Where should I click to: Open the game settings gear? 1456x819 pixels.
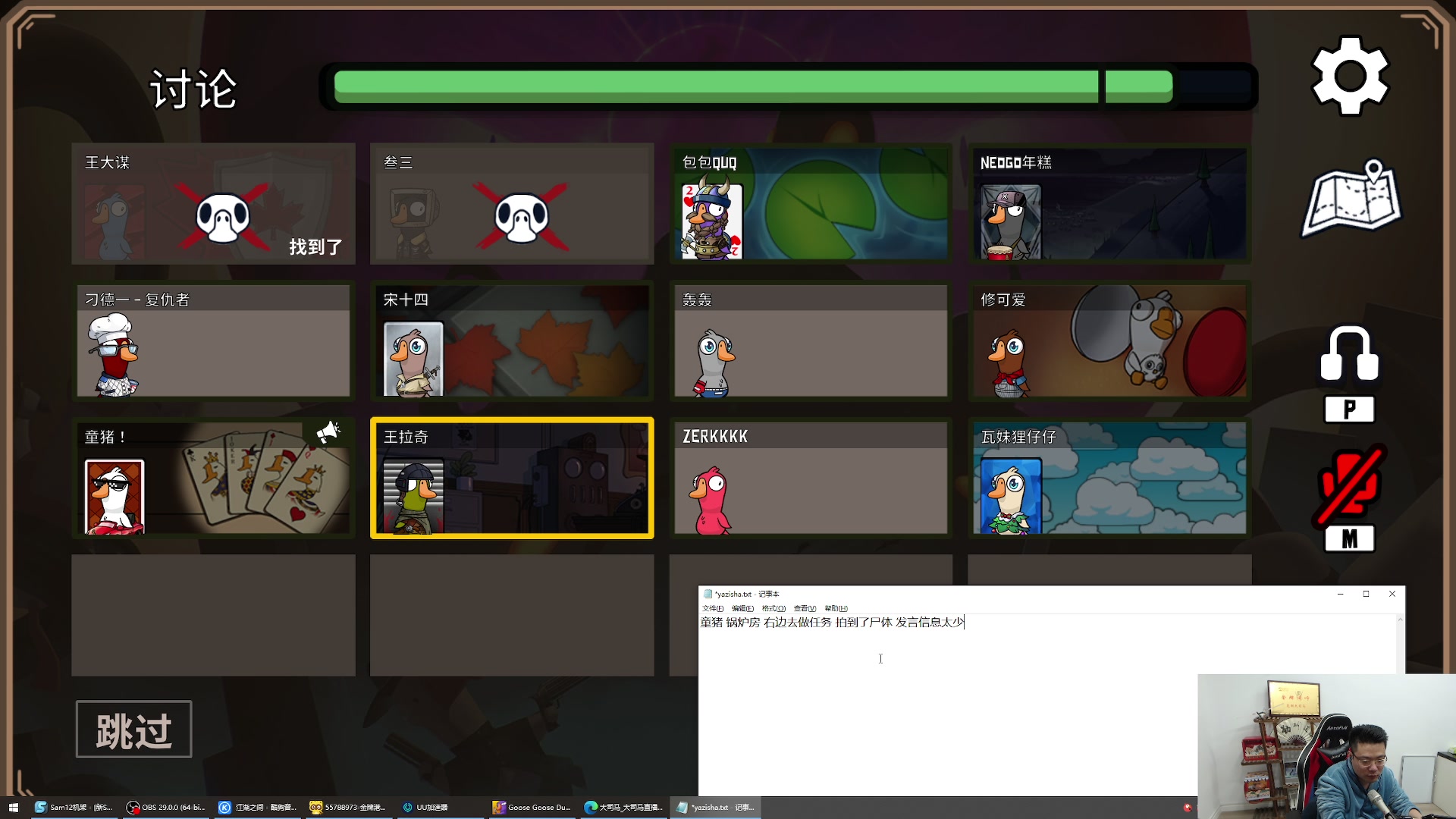pos(1350,76)
